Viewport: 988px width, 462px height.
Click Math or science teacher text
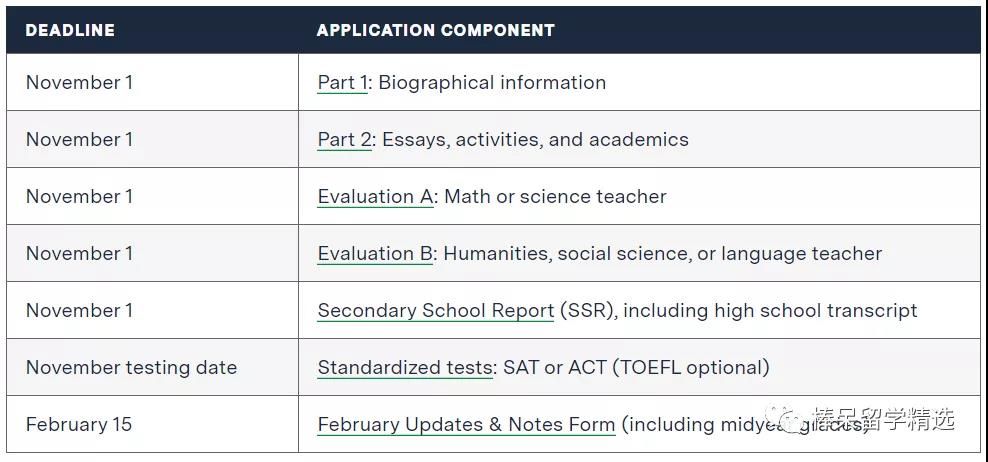[555, 196]
